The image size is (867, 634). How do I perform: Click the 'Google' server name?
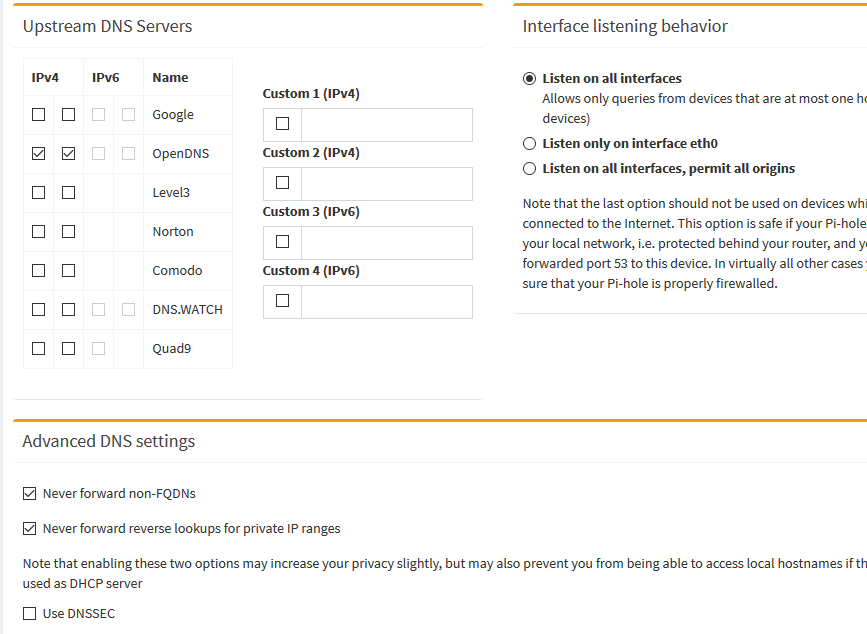click(173, 114)
